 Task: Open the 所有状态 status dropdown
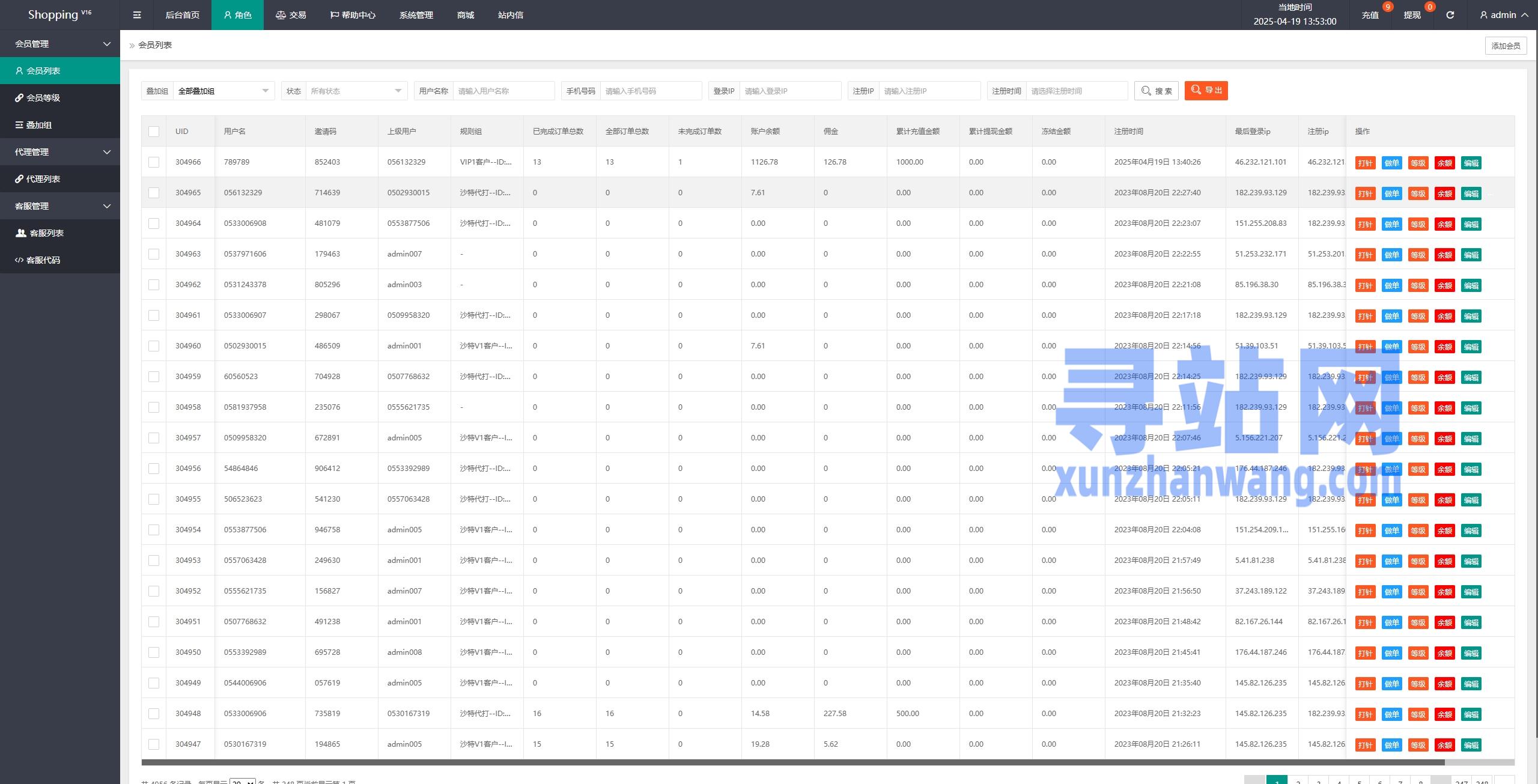tap(356, 91)
